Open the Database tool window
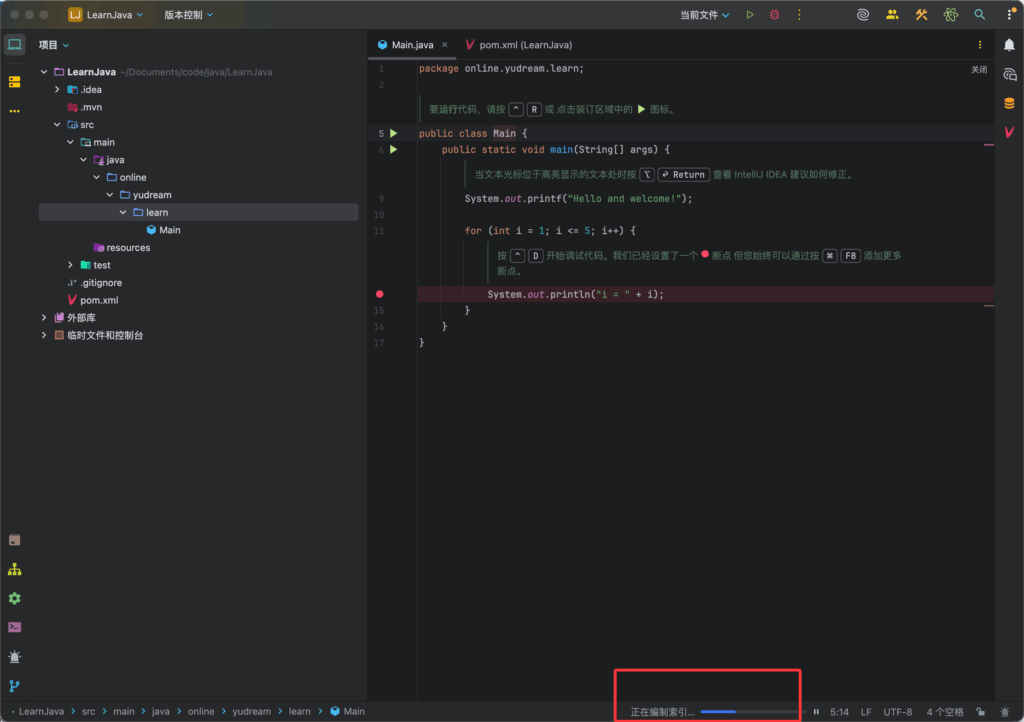 click(1009, 103)
